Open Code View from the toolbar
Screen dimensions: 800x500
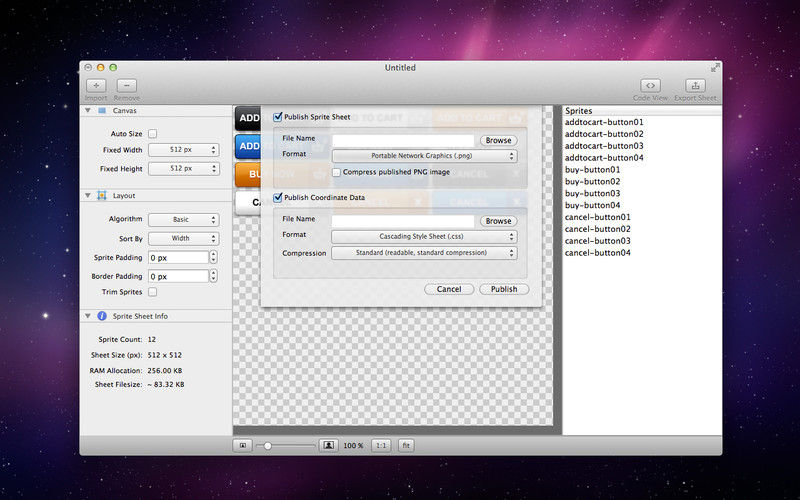click(650, 86)
